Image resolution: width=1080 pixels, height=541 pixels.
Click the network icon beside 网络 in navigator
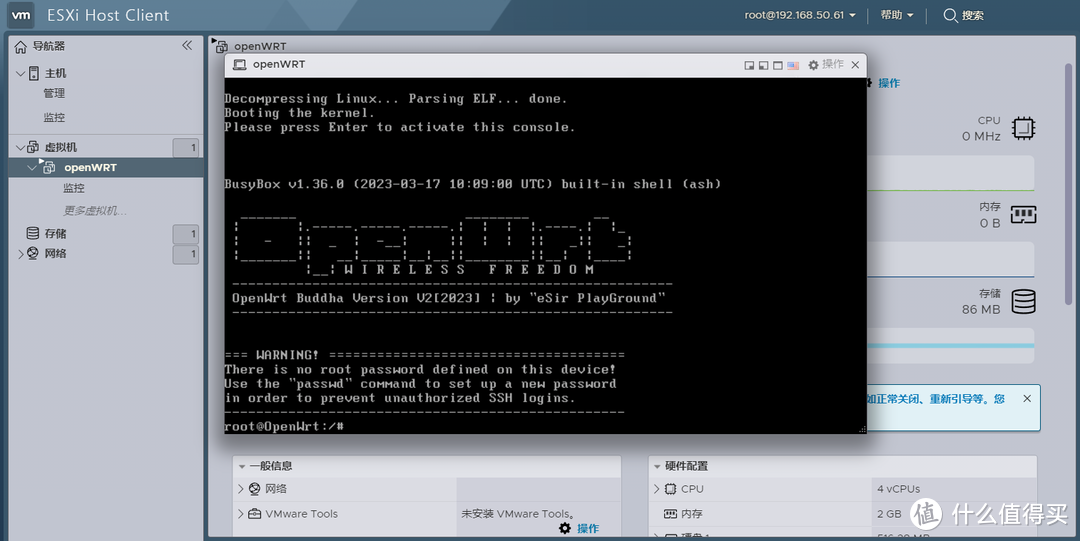tap(32, 254)
